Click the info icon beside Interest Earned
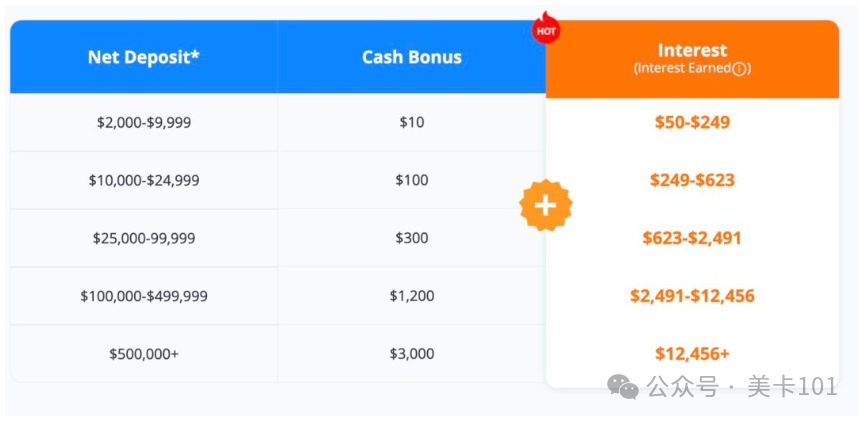Screen dimensions: 865x421 point(740,70)
